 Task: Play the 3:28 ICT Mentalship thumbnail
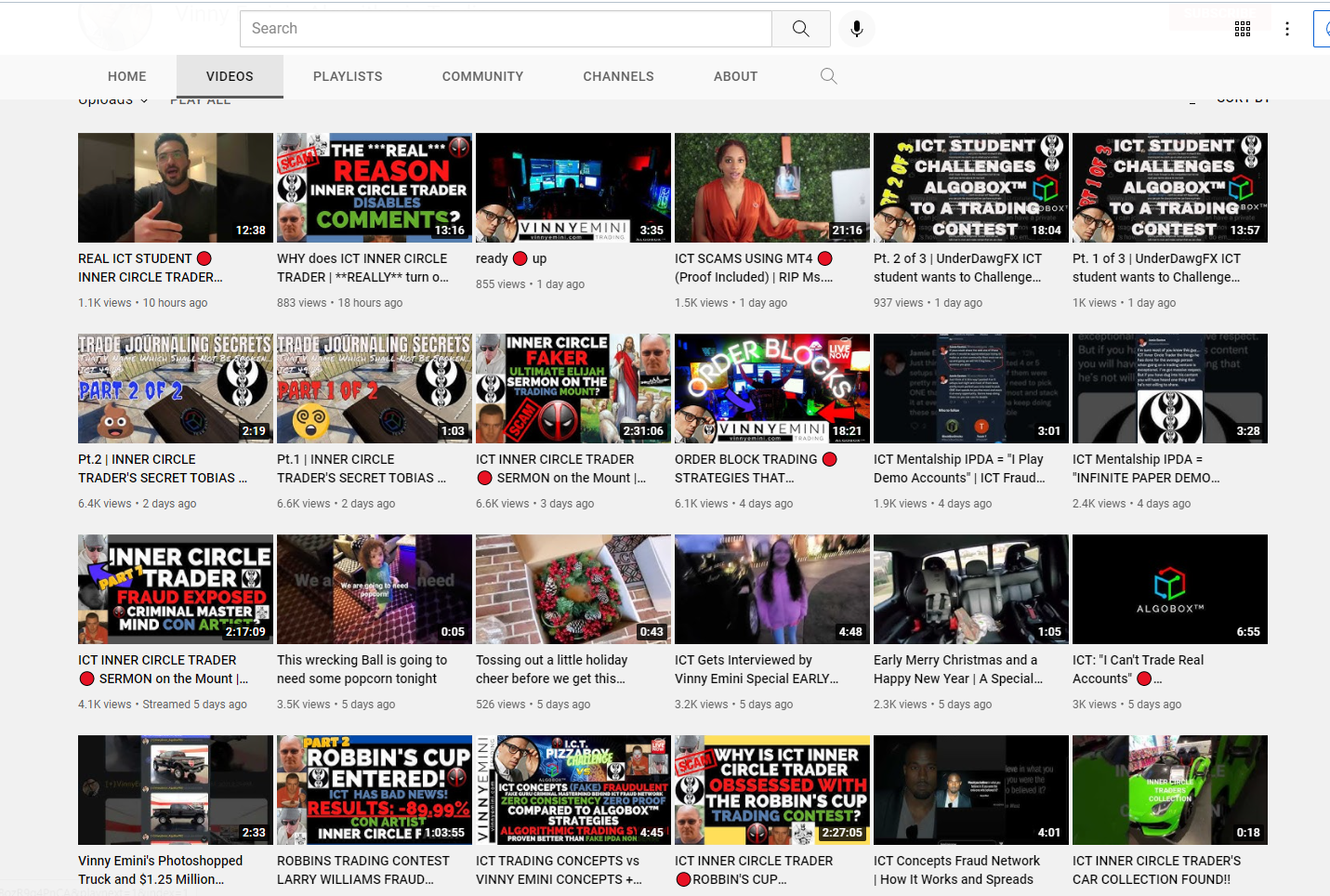click(1170, 389)
